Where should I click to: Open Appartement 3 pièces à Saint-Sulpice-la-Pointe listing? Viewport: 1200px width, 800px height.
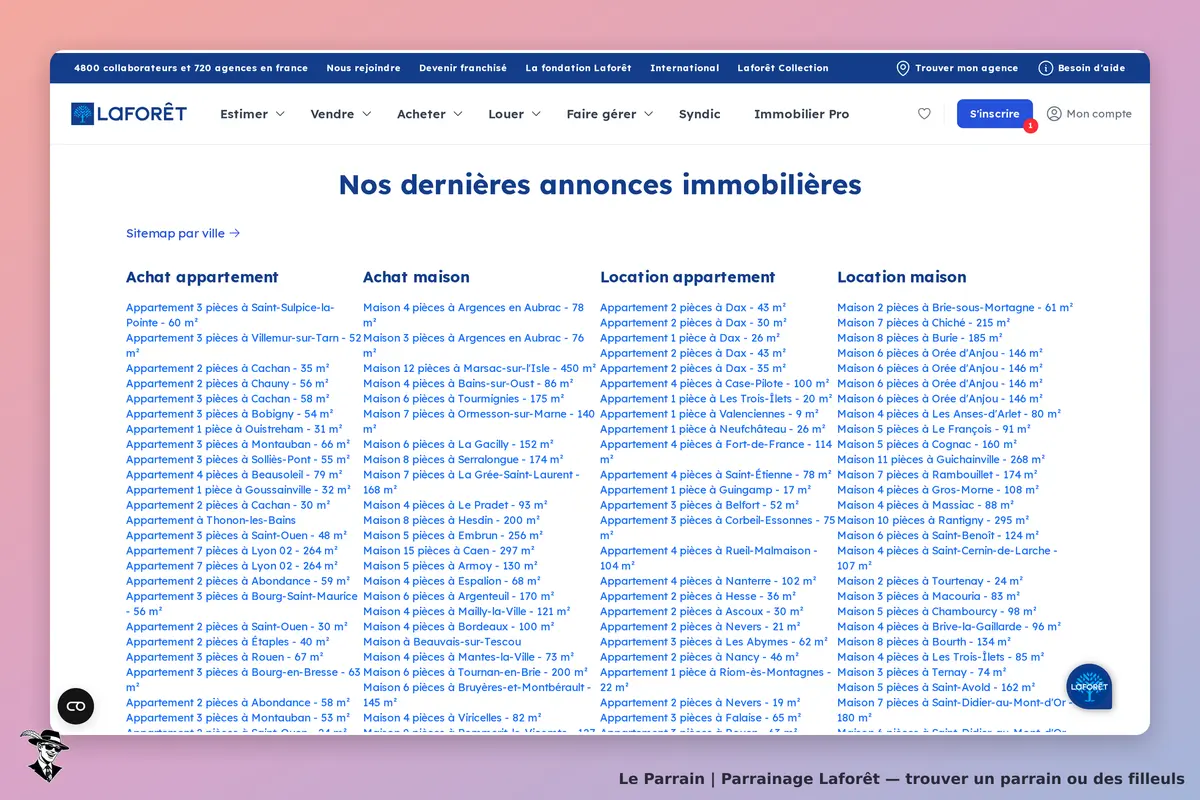230,315
